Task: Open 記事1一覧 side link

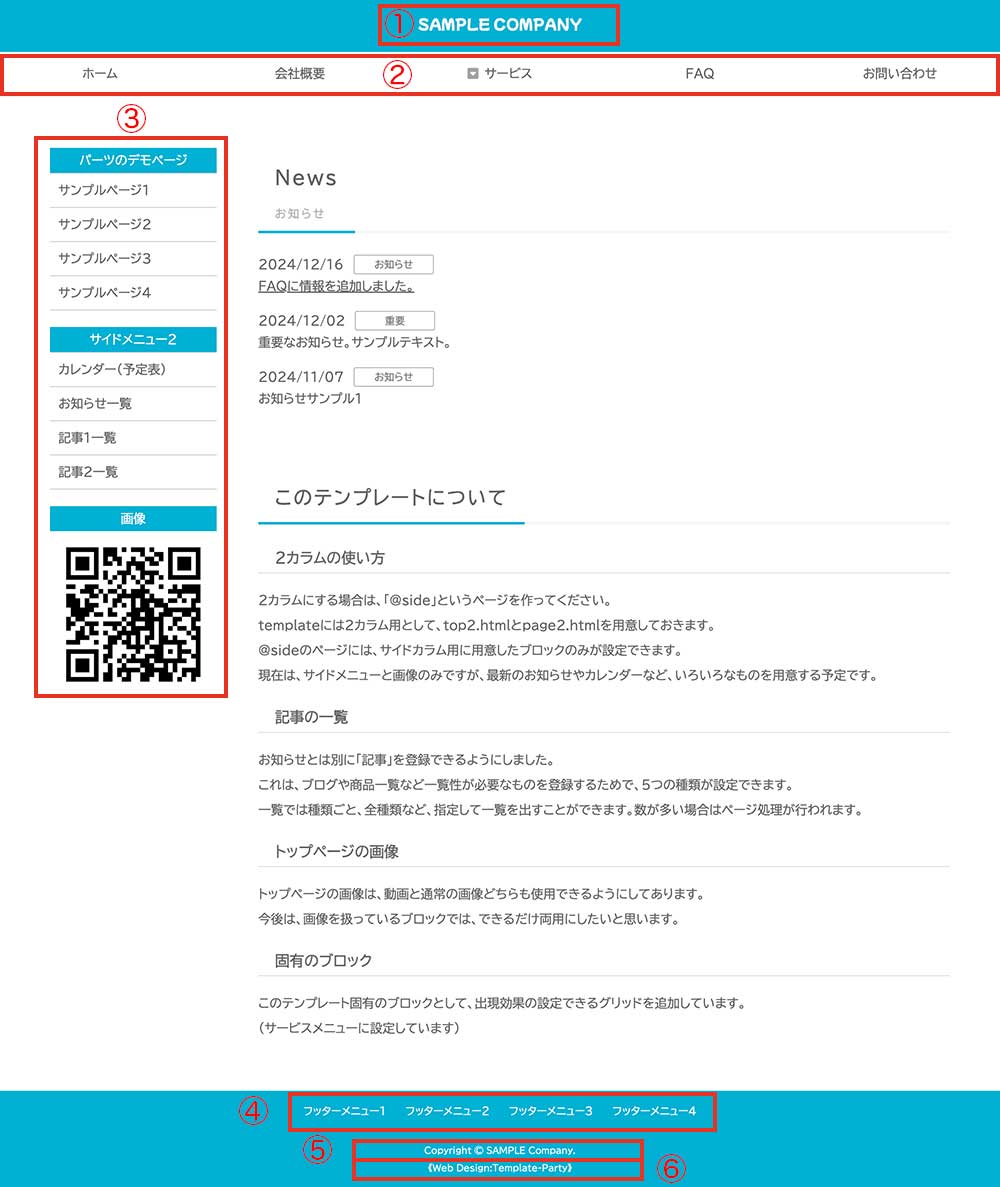Action: coord(88,438)
